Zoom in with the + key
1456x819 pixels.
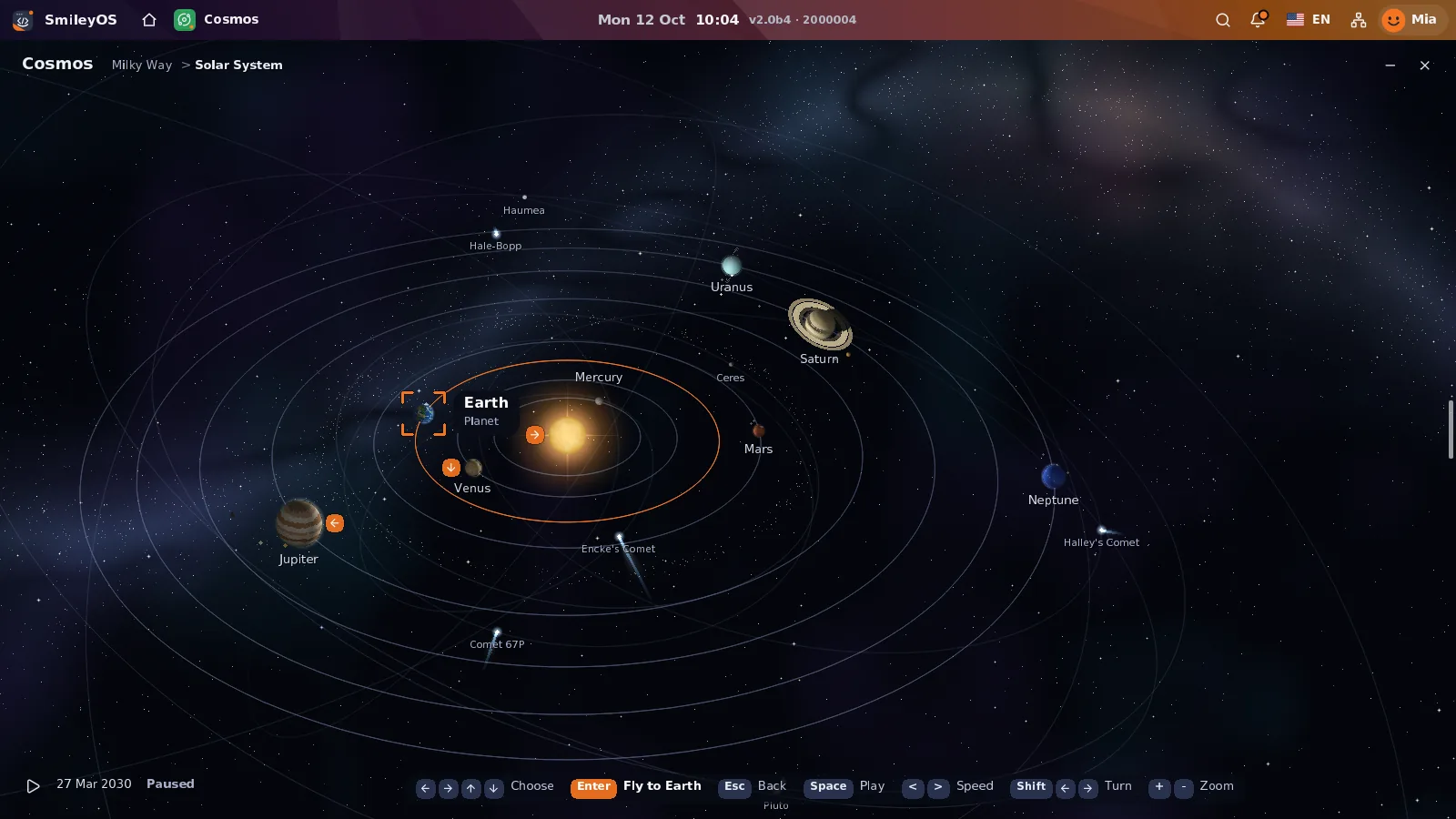point(1159,788)
